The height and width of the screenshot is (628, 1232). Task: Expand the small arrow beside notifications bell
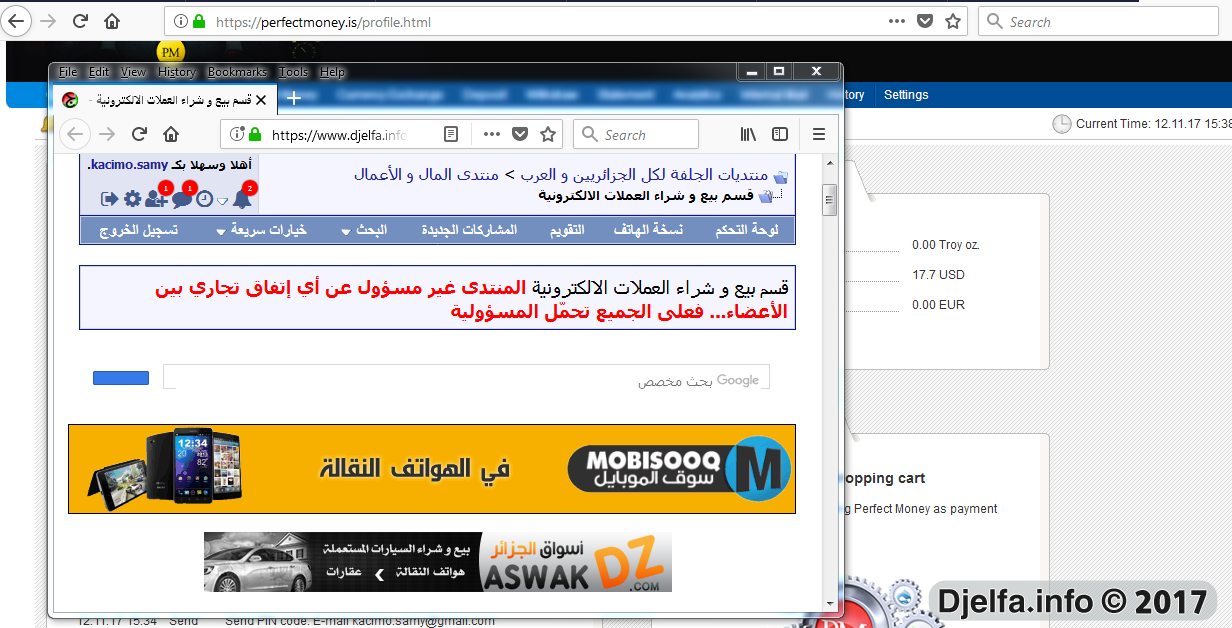point(223,201)
